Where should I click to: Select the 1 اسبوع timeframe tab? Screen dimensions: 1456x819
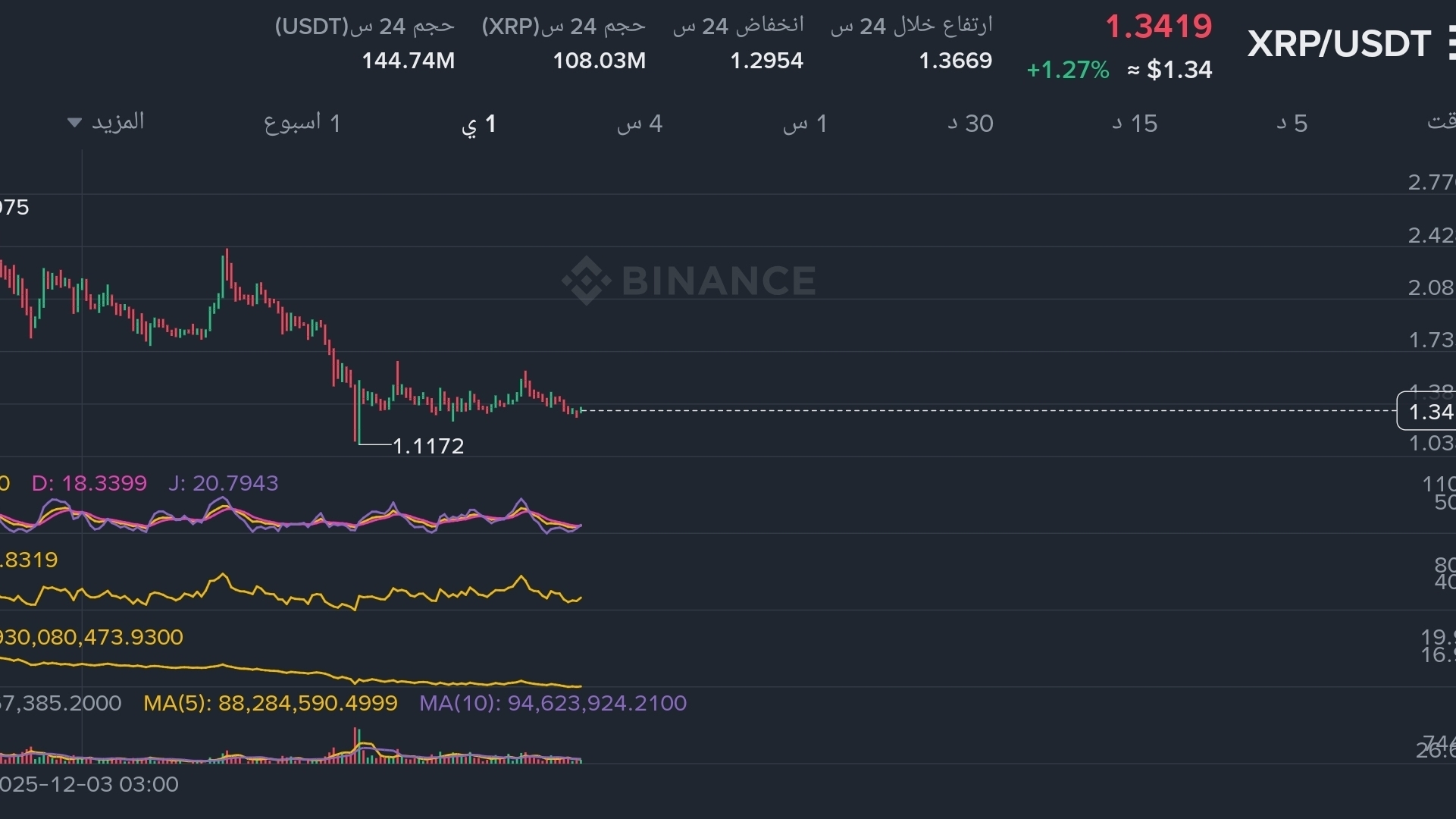302,123
